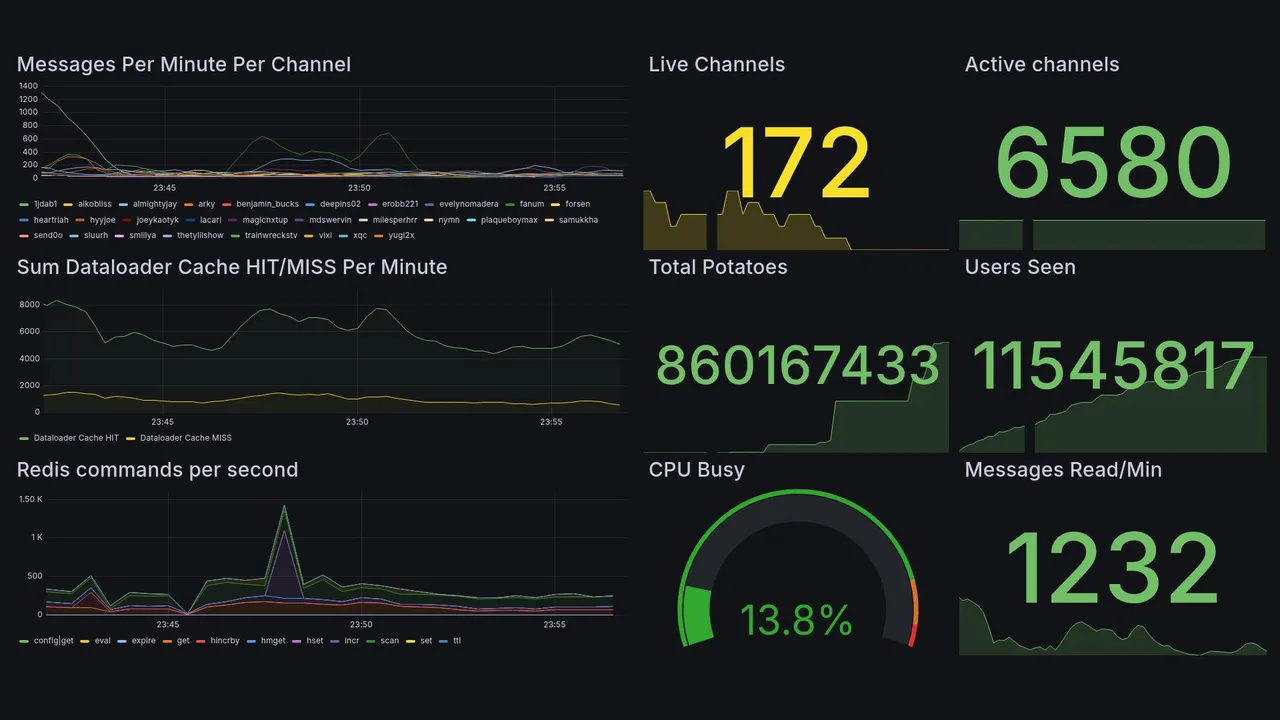Toggle the ttl Redis legend entry
This screenshot has width=1280, height=720.
point(457,641)
